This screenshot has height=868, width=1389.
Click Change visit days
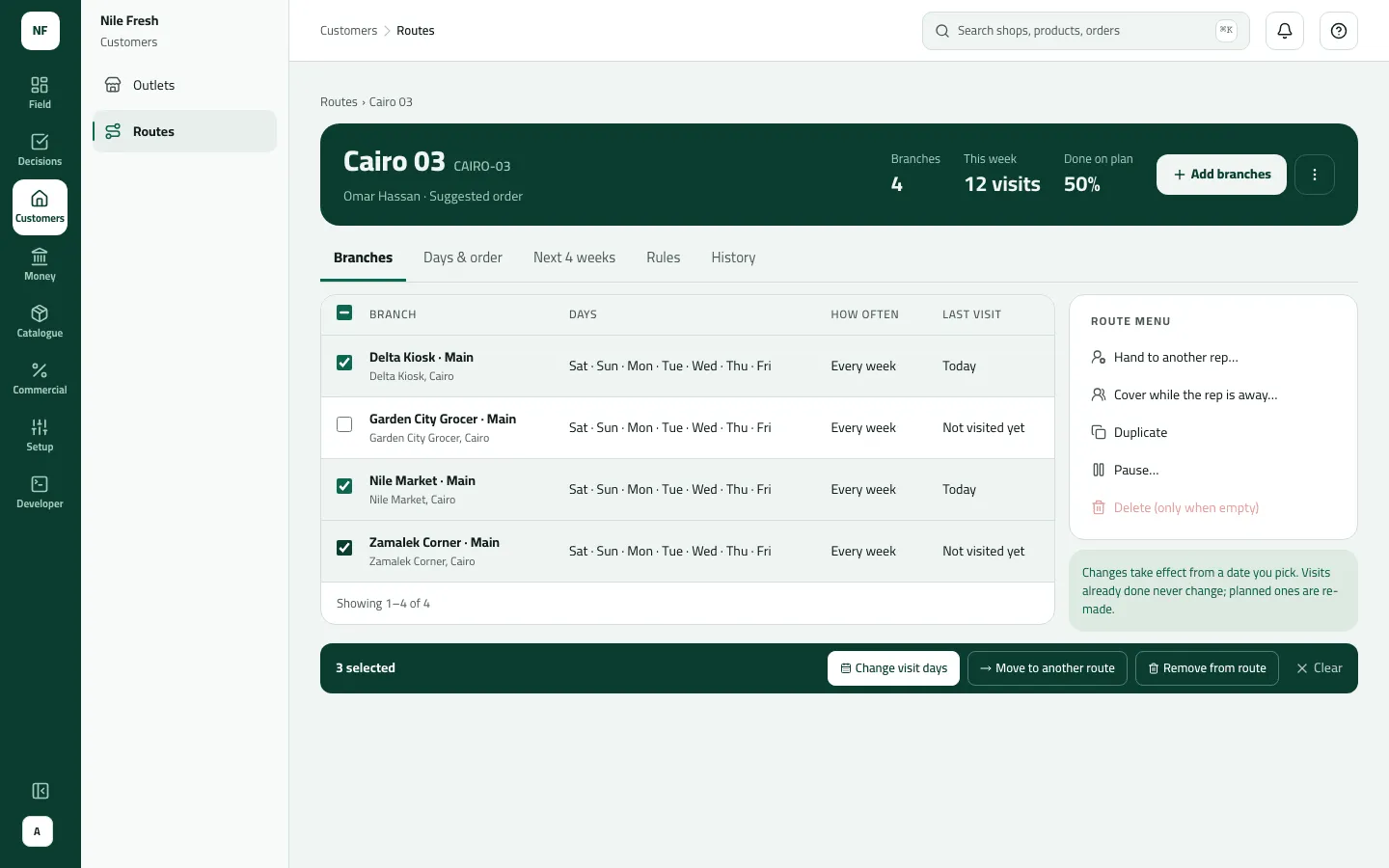pyautogui.click(x=893, y=668)
